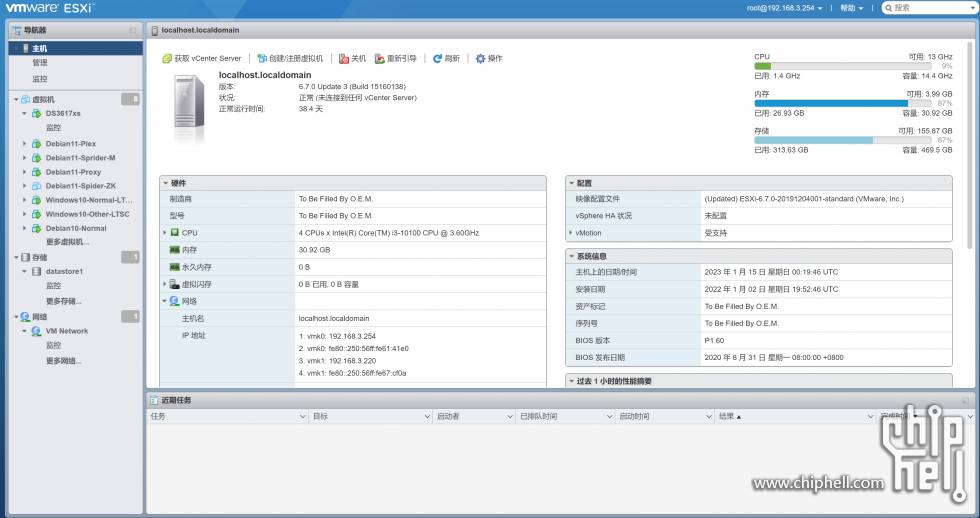The image size is (980, 518).
Task: Expand the vMotion configuration row
Action: point(571,232)
